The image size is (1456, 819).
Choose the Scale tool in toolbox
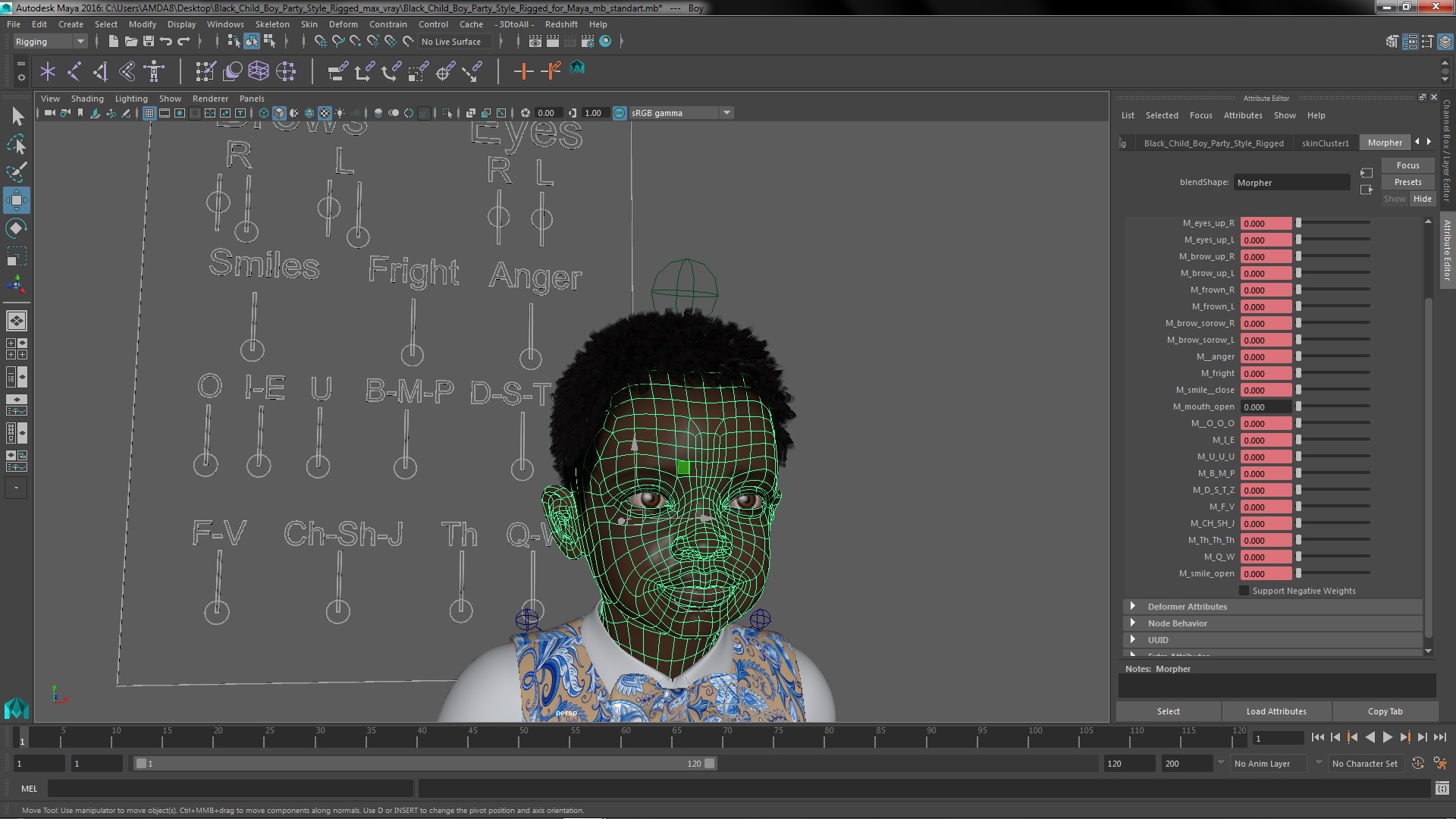point(17,256)
